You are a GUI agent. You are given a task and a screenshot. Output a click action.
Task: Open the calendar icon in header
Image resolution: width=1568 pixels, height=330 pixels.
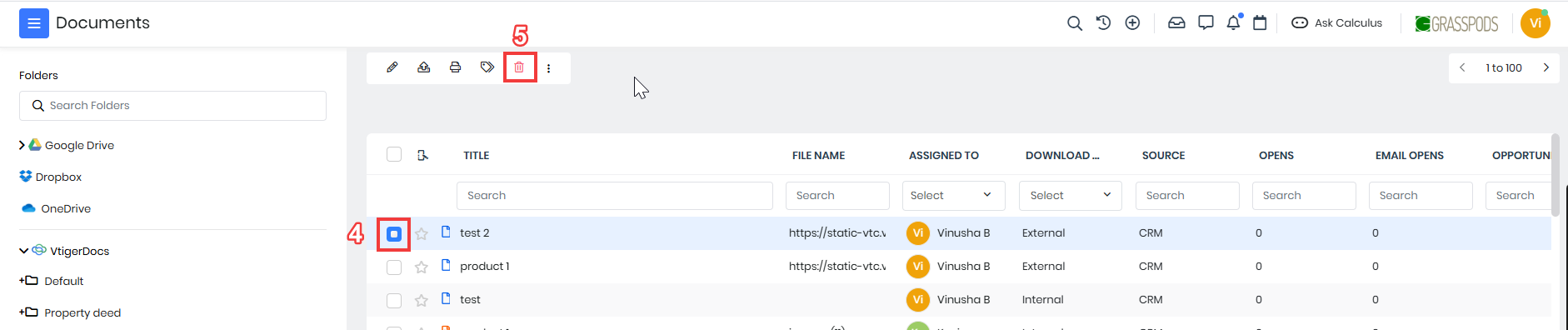point(1260,23)
